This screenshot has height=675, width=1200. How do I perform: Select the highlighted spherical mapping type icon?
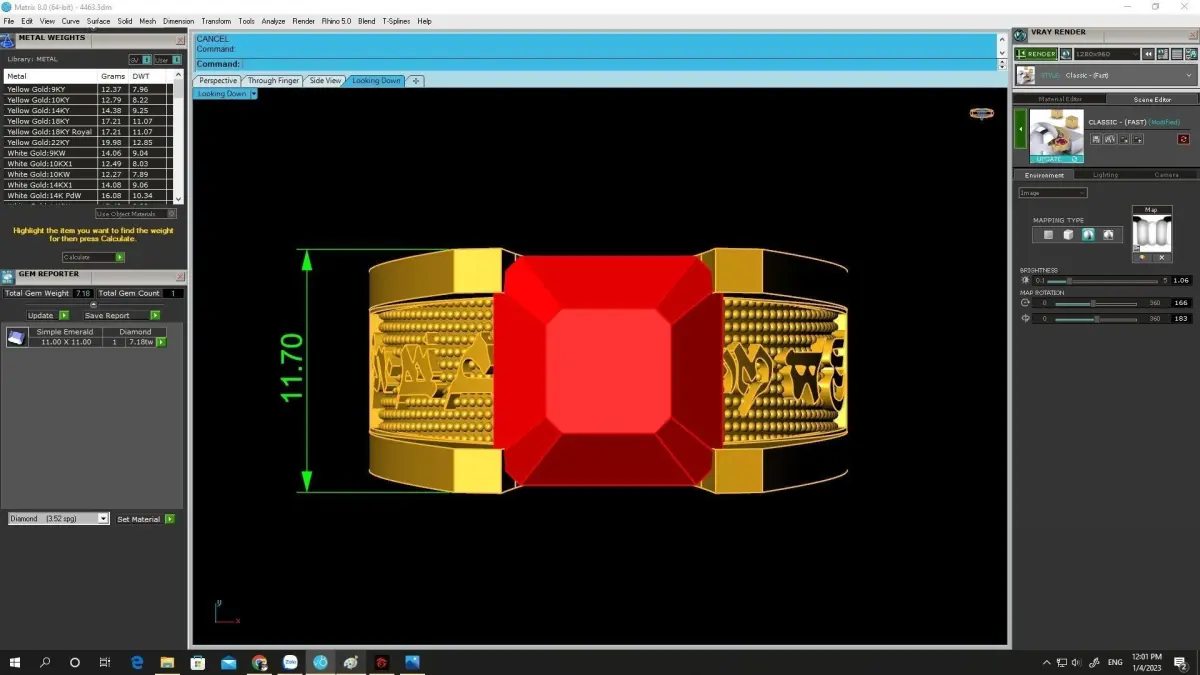[x=1088, y=235]
